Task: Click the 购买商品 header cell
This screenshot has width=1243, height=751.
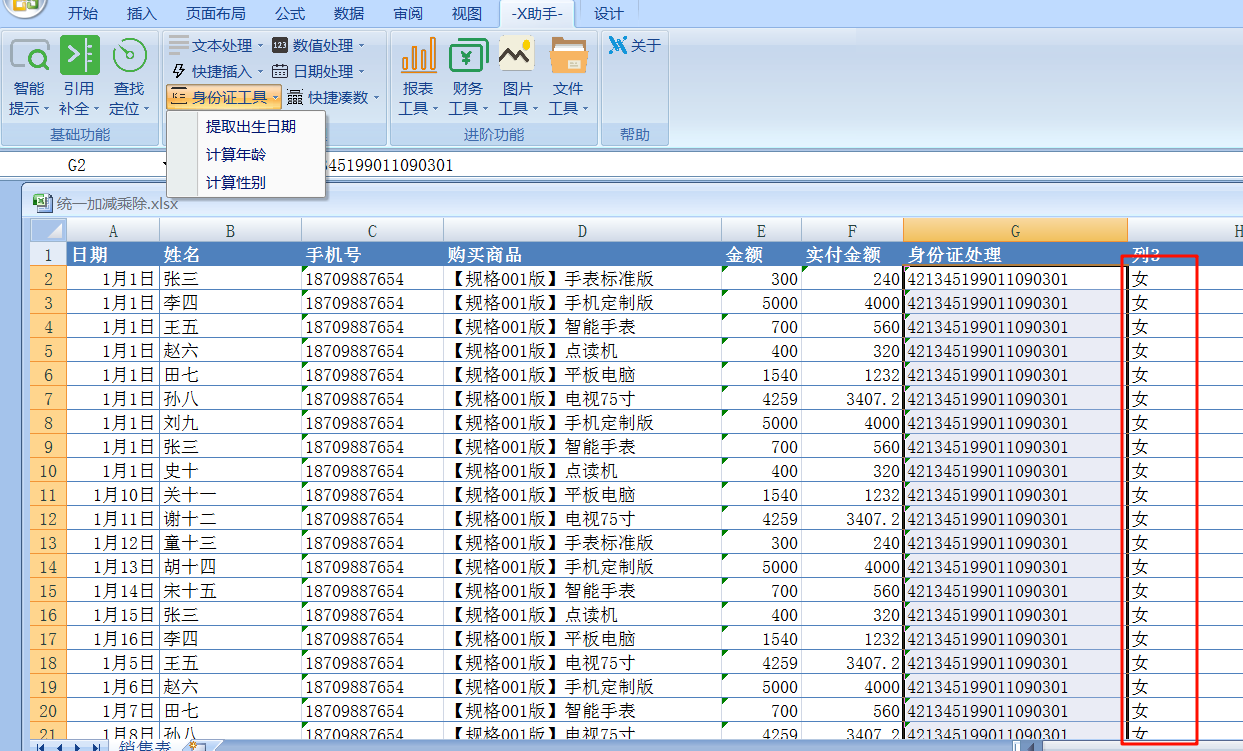Action: 582,254
